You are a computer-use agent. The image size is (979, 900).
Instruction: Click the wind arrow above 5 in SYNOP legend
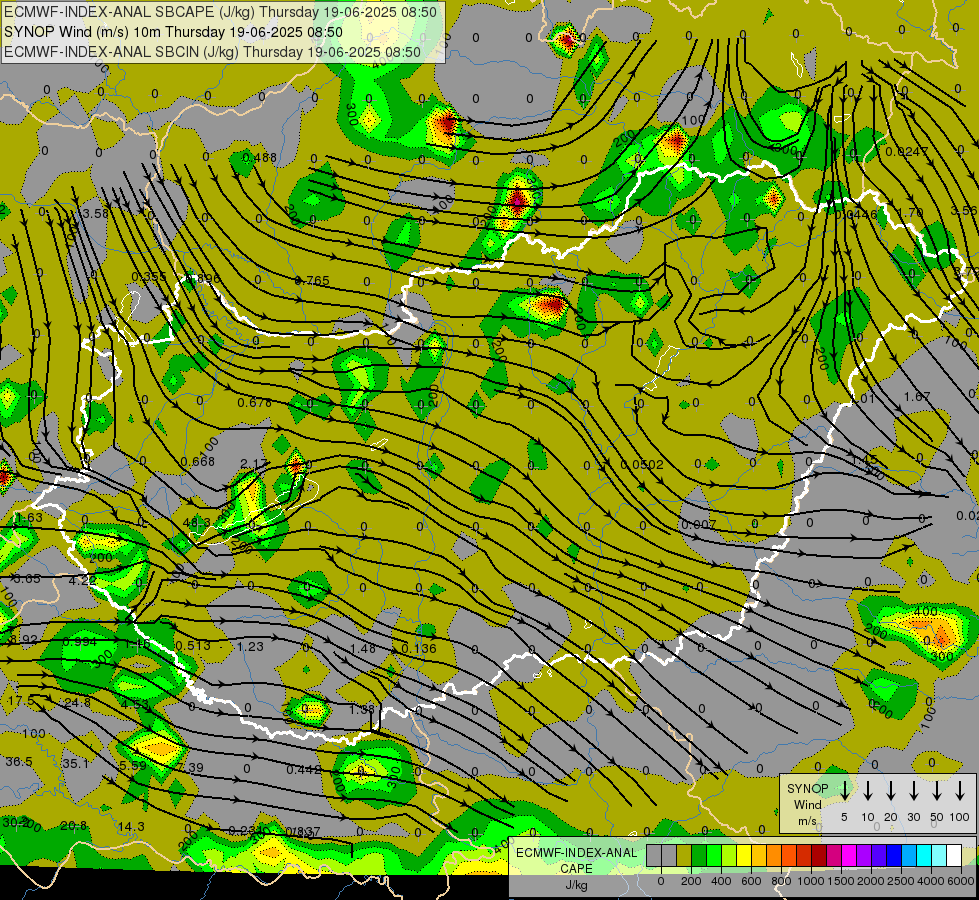845,791
